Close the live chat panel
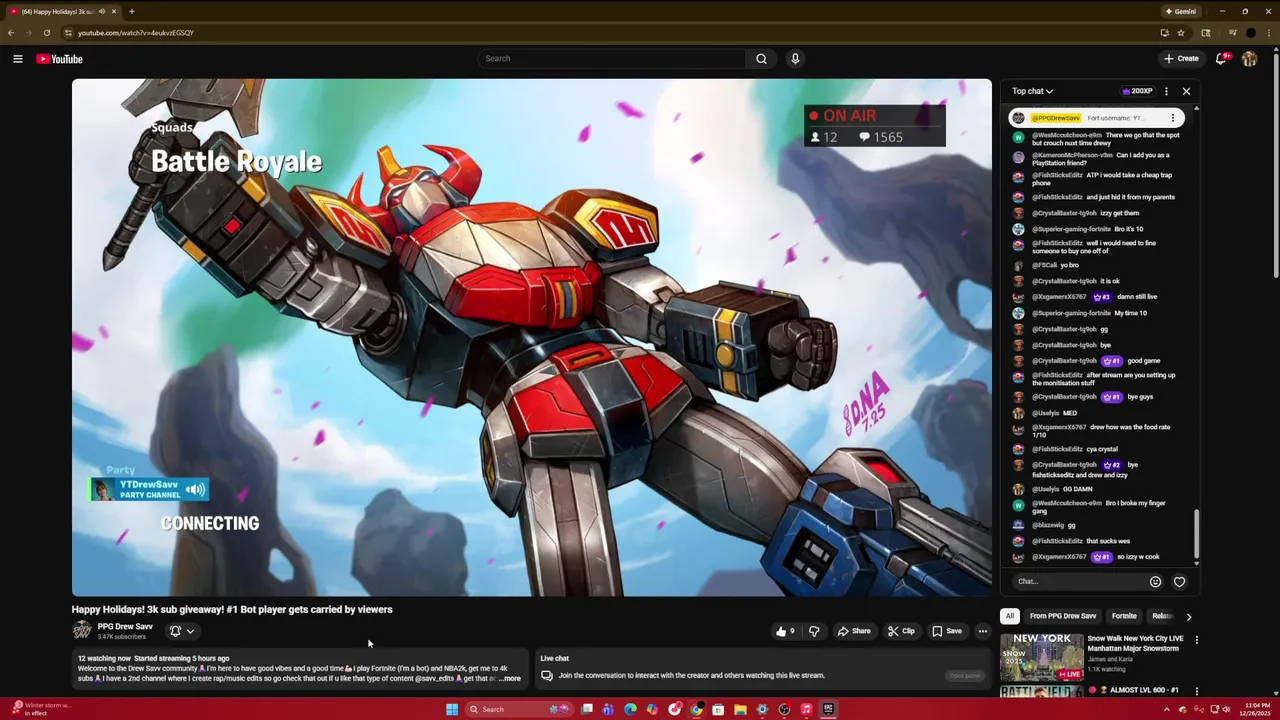Image resolution: width=1280 pixels, height=720 pixels. click(1186, 91)
